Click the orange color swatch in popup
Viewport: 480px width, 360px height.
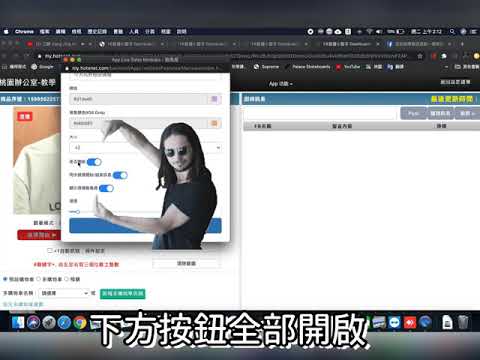click(214, 124)
